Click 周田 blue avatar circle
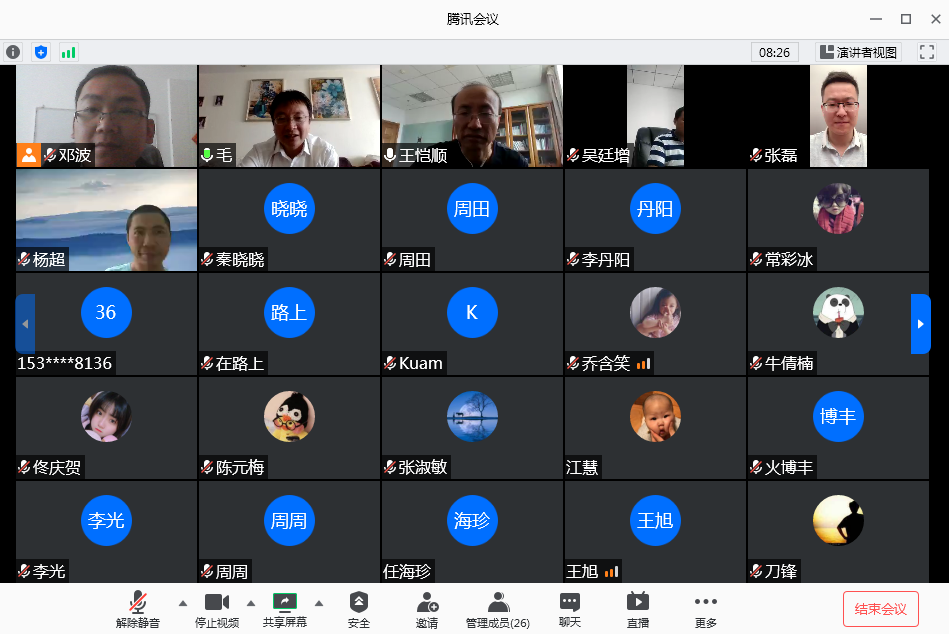The height and width of the screenshot is (634, 949). click(472, 209)
